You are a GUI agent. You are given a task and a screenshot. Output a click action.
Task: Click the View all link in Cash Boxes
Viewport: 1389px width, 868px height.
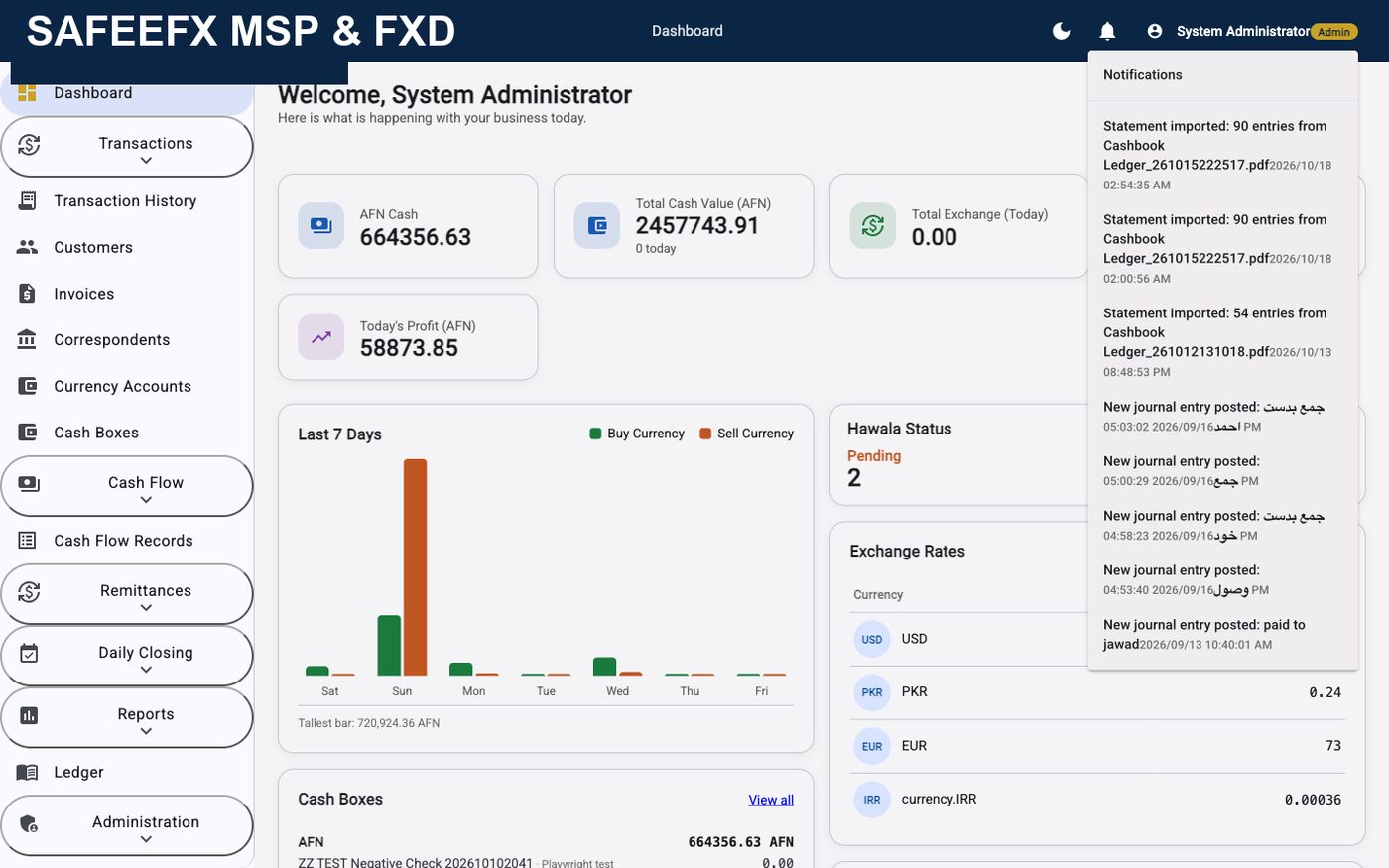point(771,800)
